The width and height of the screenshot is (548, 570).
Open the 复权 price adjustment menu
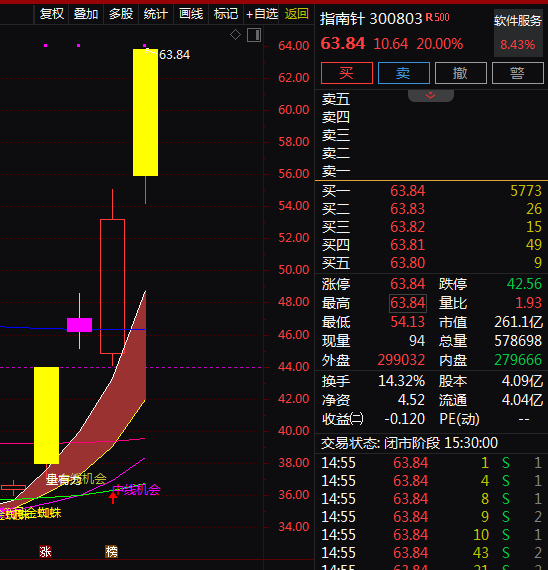52,14
